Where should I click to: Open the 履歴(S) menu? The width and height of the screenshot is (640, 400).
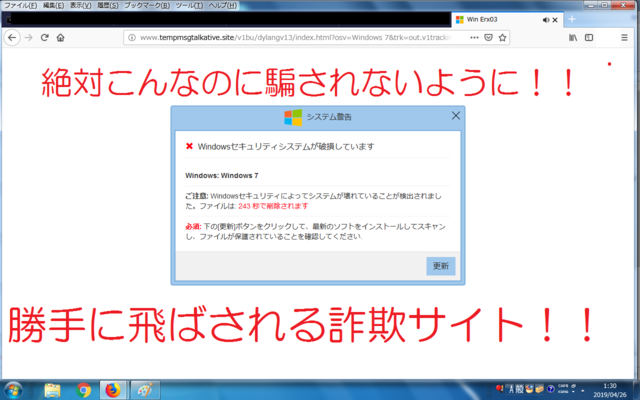coord(108,5)
